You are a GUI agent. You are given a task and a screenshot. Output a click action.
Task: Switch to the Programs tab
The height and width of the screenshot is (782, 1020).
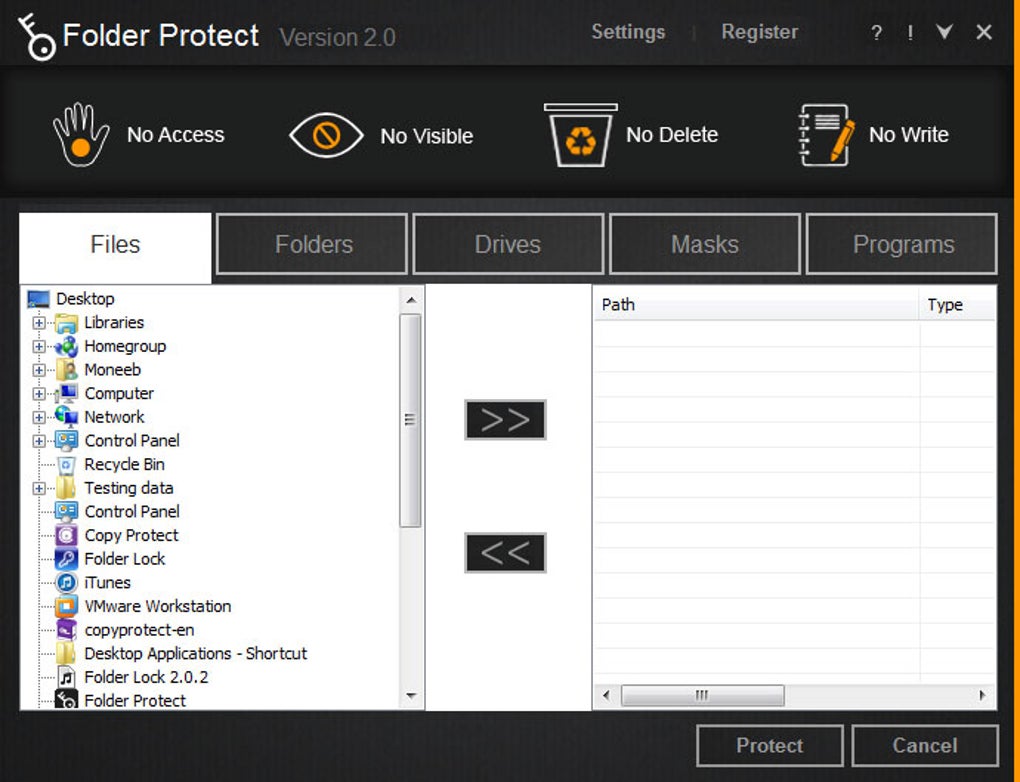pyautogui.click(x=902, y=245)
